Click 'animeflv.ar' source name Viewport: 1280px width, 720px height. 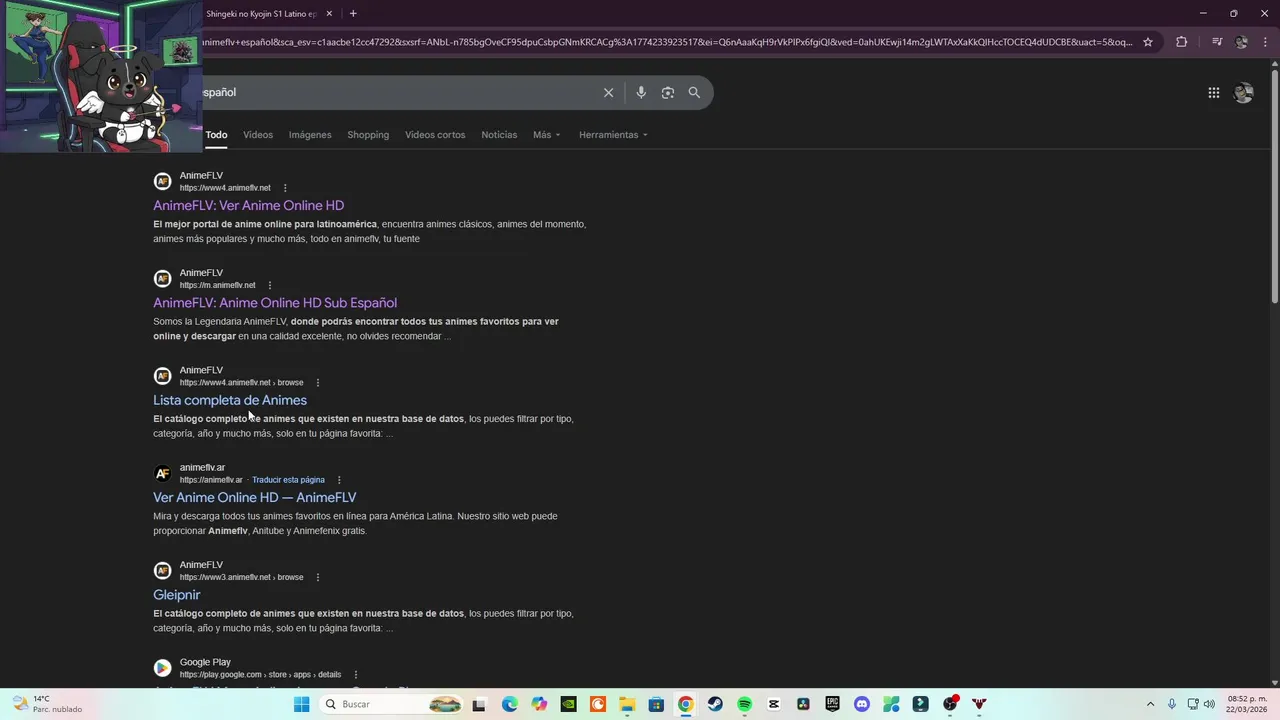click(202, 467)
